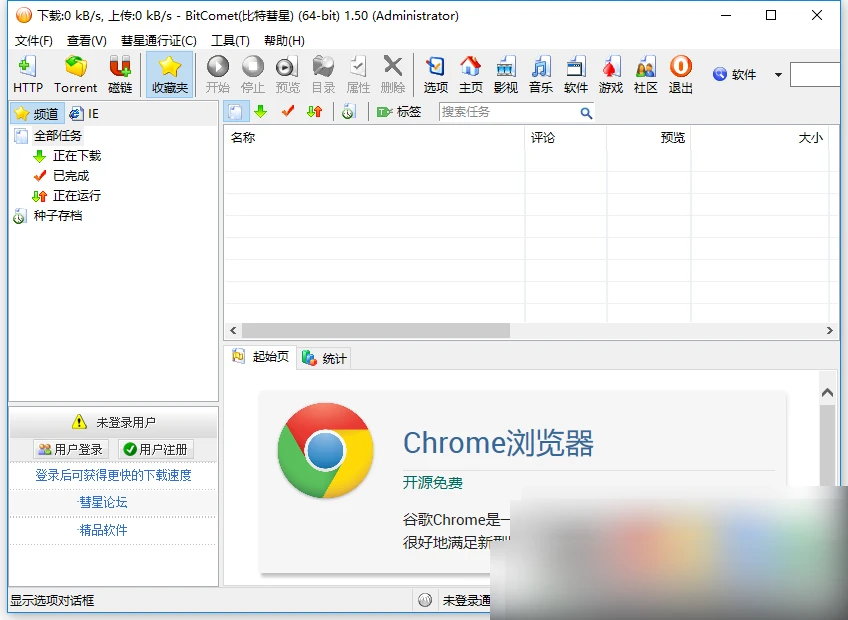This screenshot has width=848, height=620.
Task: Start the selected download task
Action: click(217, 72)
